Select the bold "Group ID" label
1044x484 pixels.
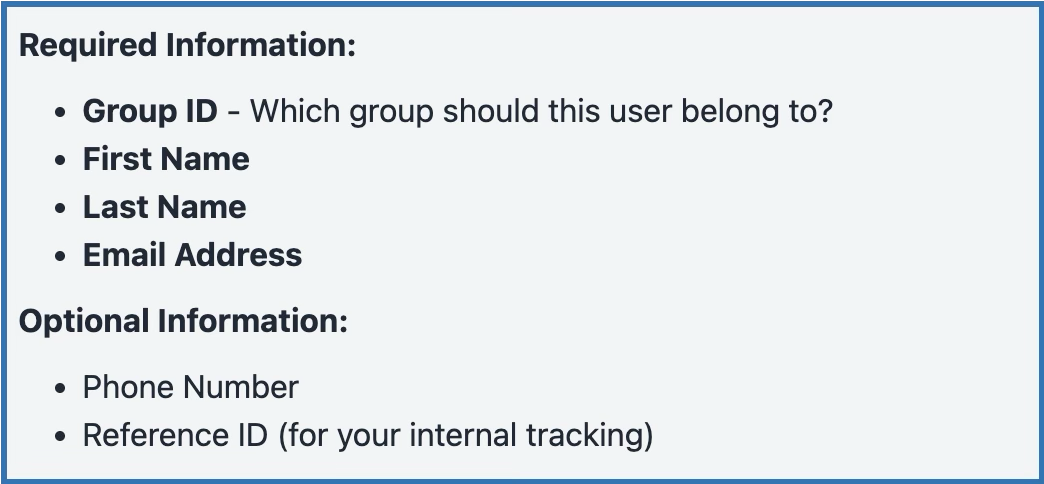[x=149, y=110]
